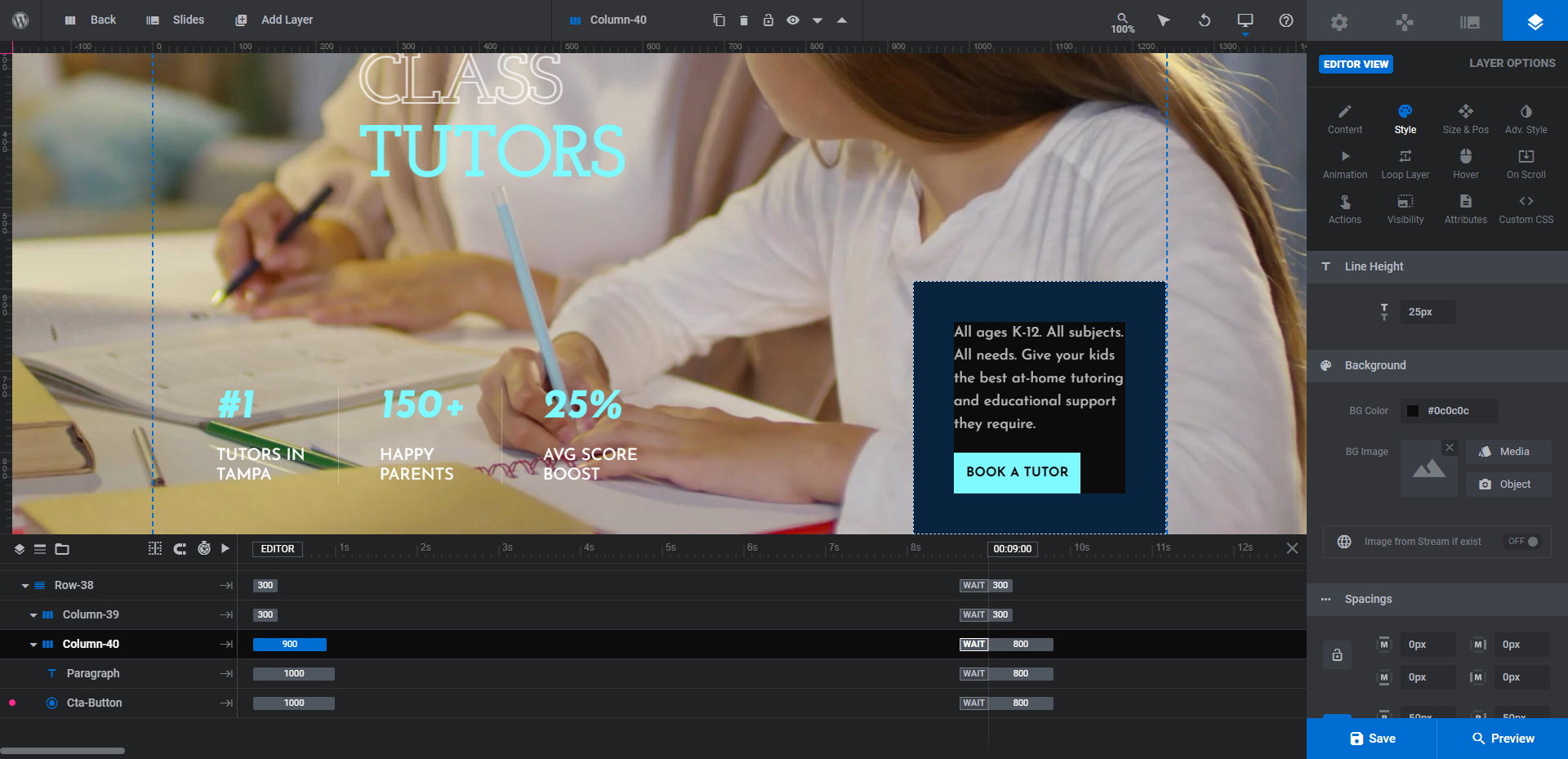Select the Paragraph layer in timeline

tap(93, 673)
